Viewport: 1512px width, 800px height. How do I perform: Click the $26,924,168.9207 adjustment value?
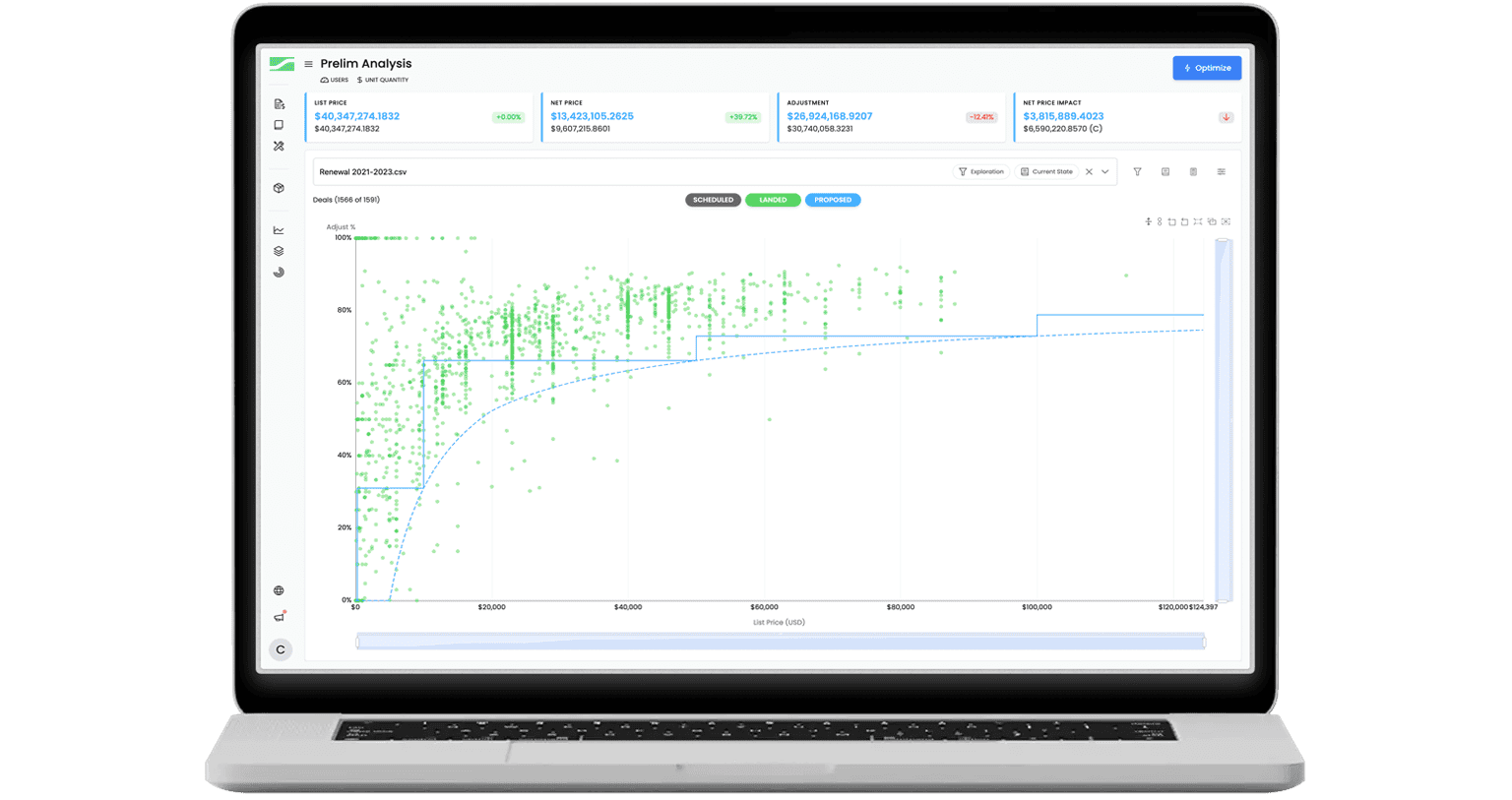829,116
